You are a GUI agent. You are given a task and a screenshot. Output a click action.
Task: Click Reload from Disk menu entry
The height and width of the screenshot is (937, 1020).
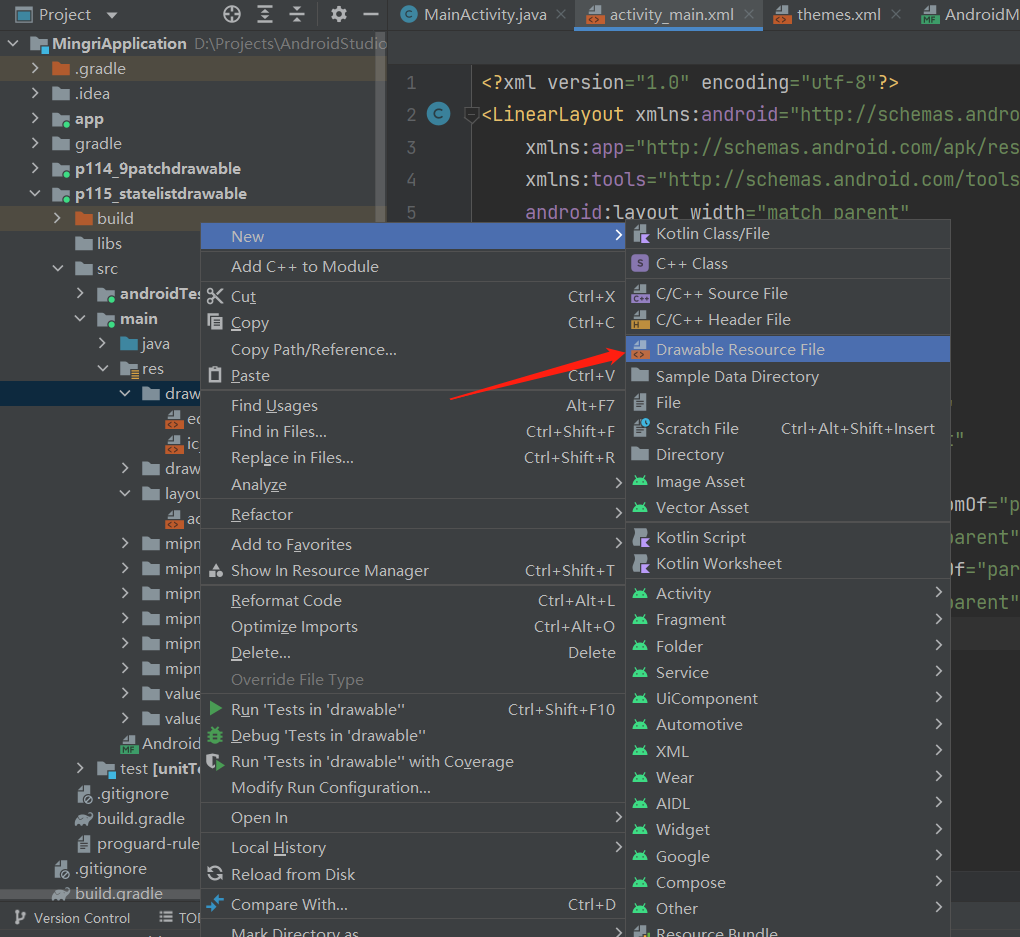coord(293,875)
